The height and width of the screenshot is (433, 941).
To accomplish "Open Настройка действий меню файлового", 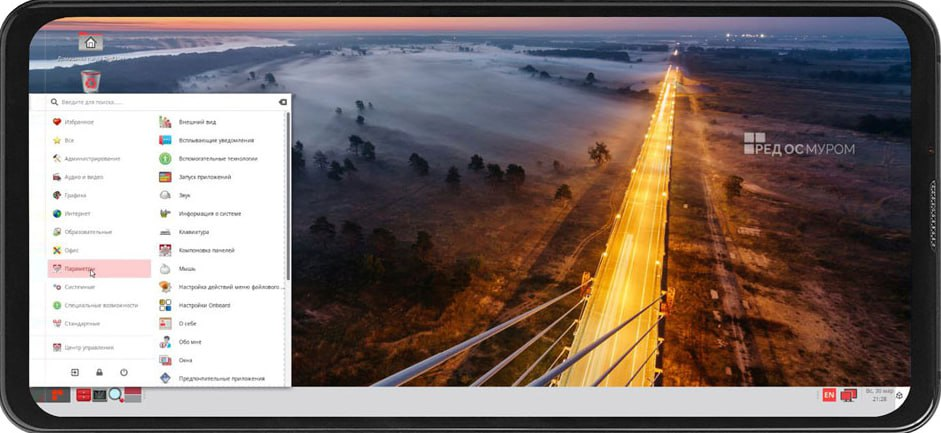I will tap(221, 287).
